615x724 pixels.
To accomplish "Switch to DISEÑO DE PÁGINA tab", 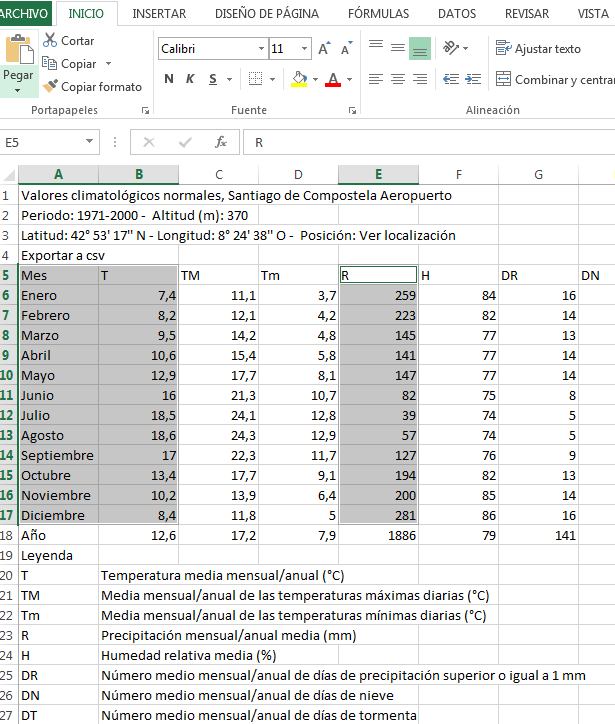I will pos(267,14).
